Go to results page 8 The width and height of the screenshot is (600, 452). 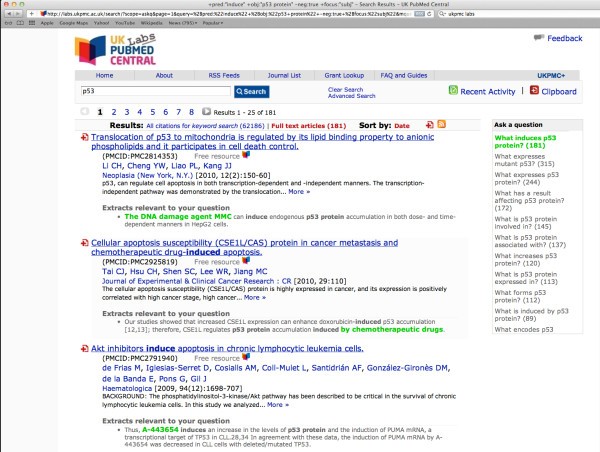click(x=191, y=112)
